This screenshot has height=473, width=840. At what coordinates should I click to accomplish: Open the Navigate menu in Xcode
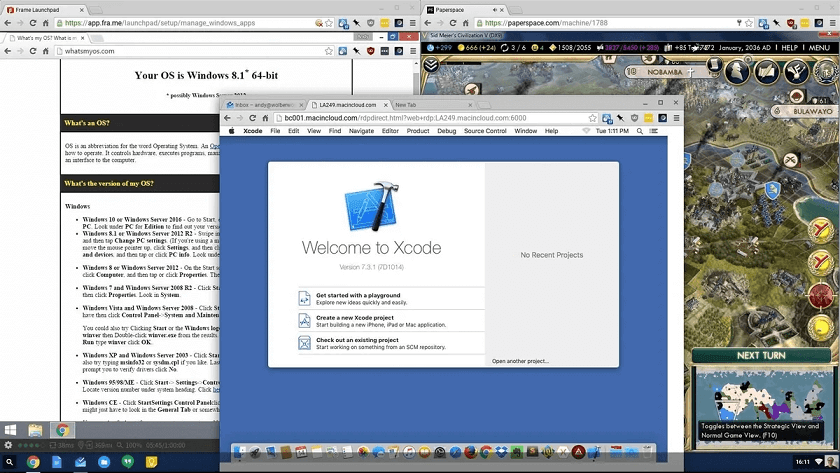[361, 131]
